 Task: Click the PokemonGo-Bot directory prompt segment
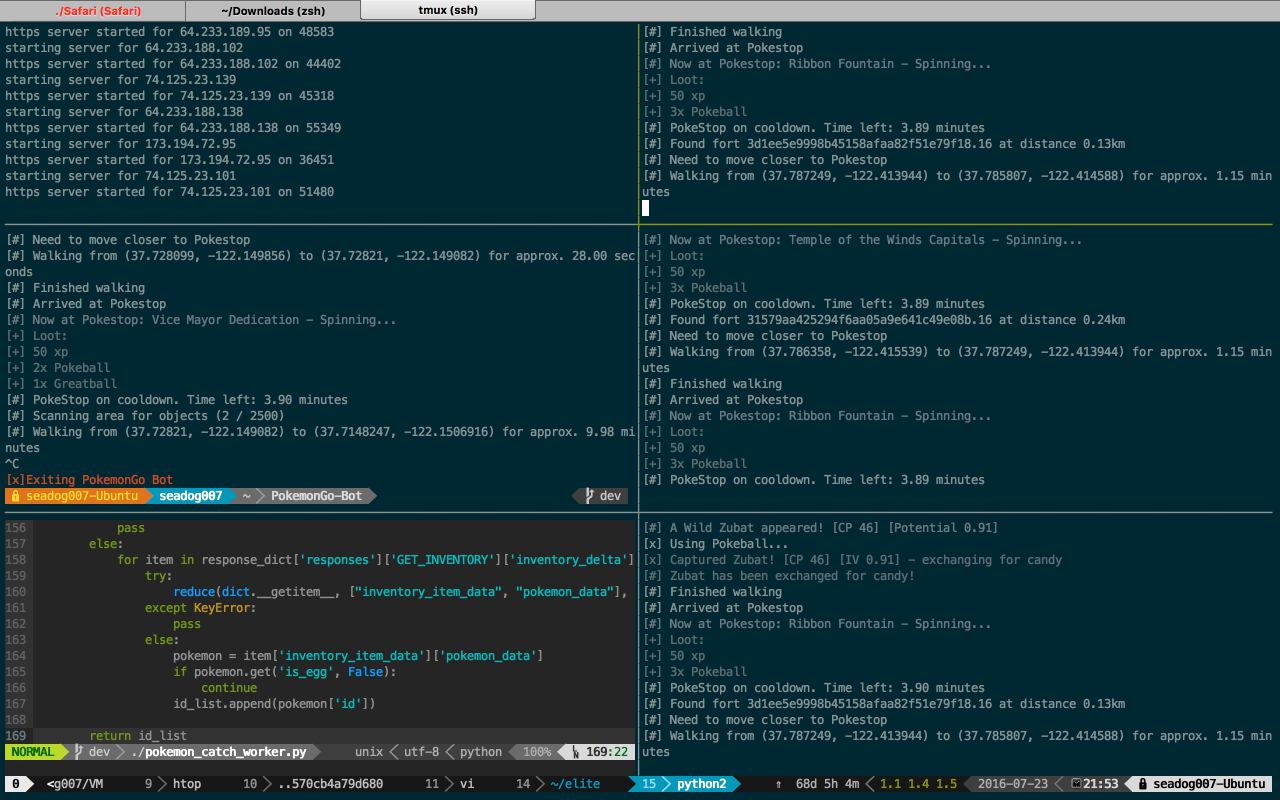[x=316, y=496]
